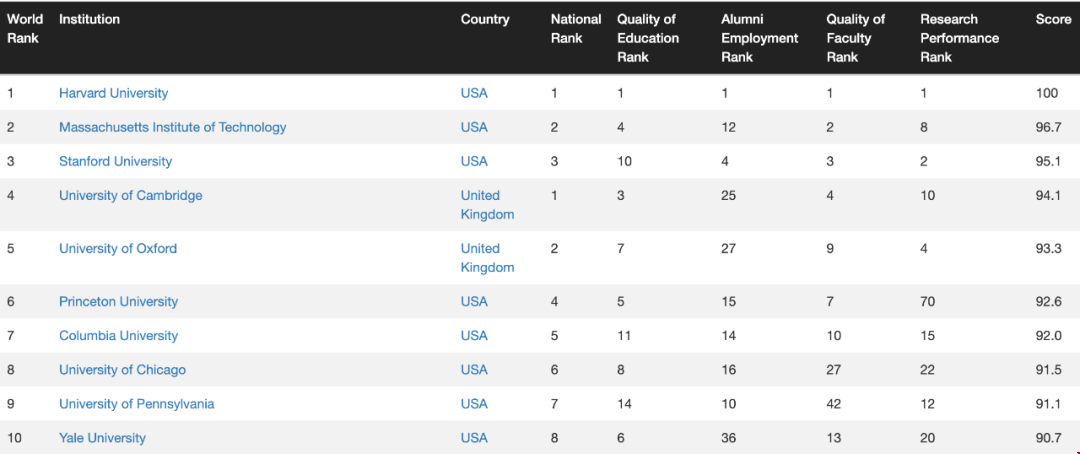Open the University of Cambridge link
The width and height of the screenshot is (1080, 454).
click(131, 196)
